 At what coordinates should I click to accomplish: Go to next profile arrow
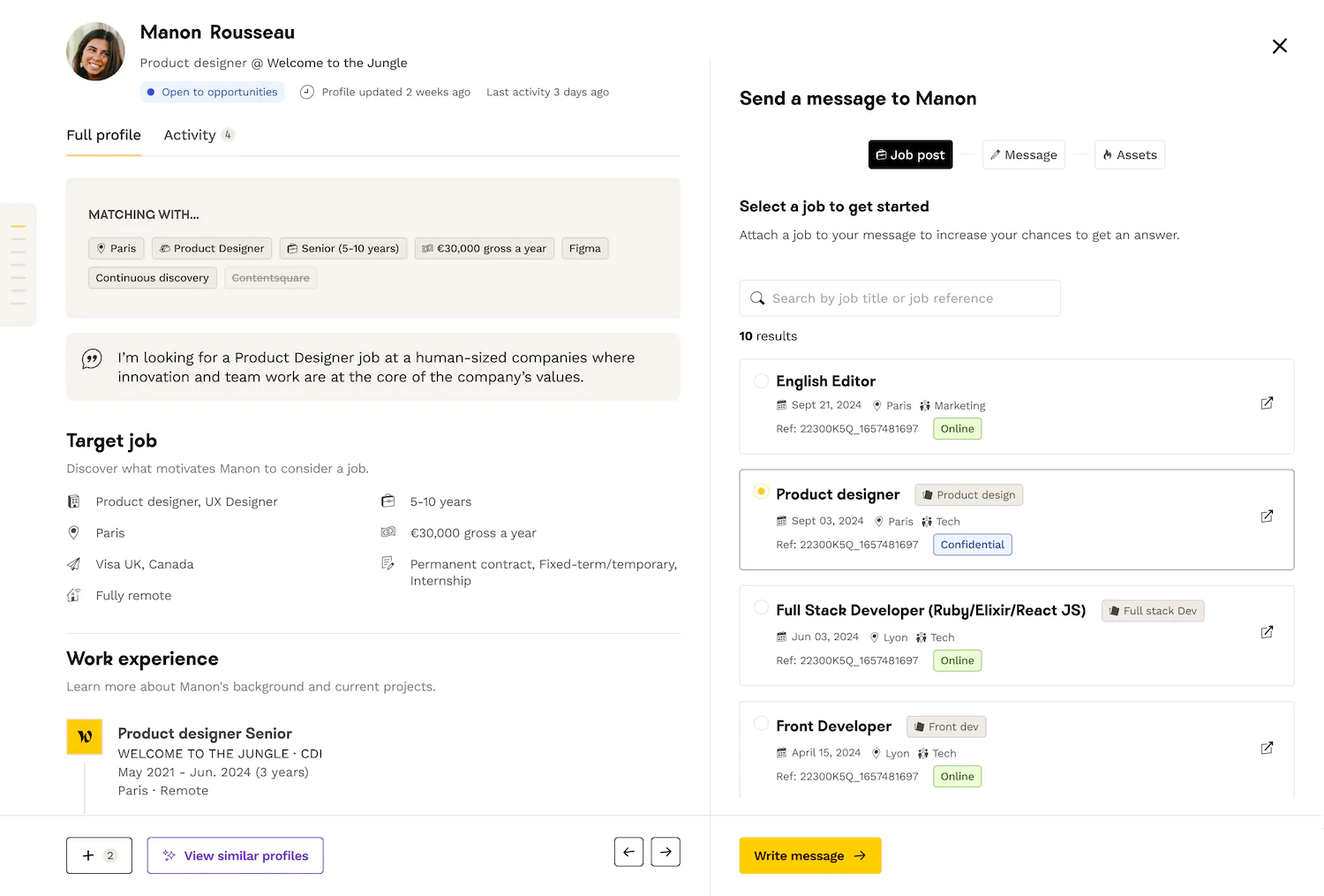[x=666, y=852]
